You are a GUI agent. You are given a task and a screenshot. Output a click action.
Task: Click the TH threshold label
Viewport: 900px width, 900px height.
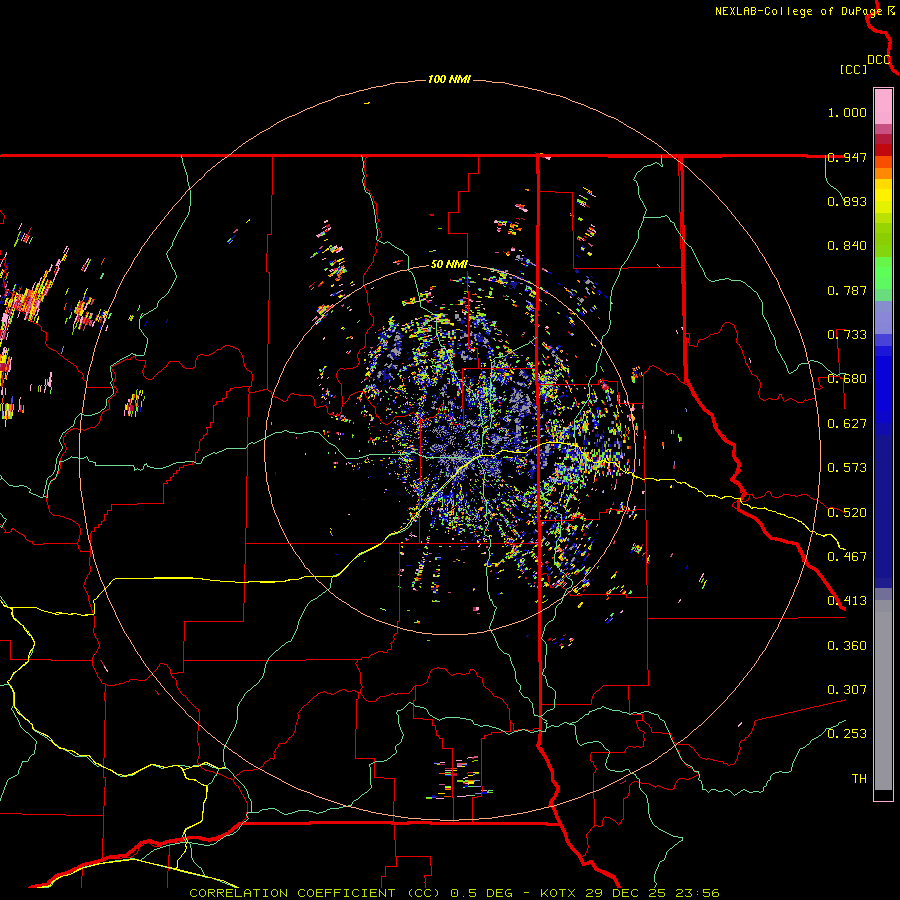[859, 779]
